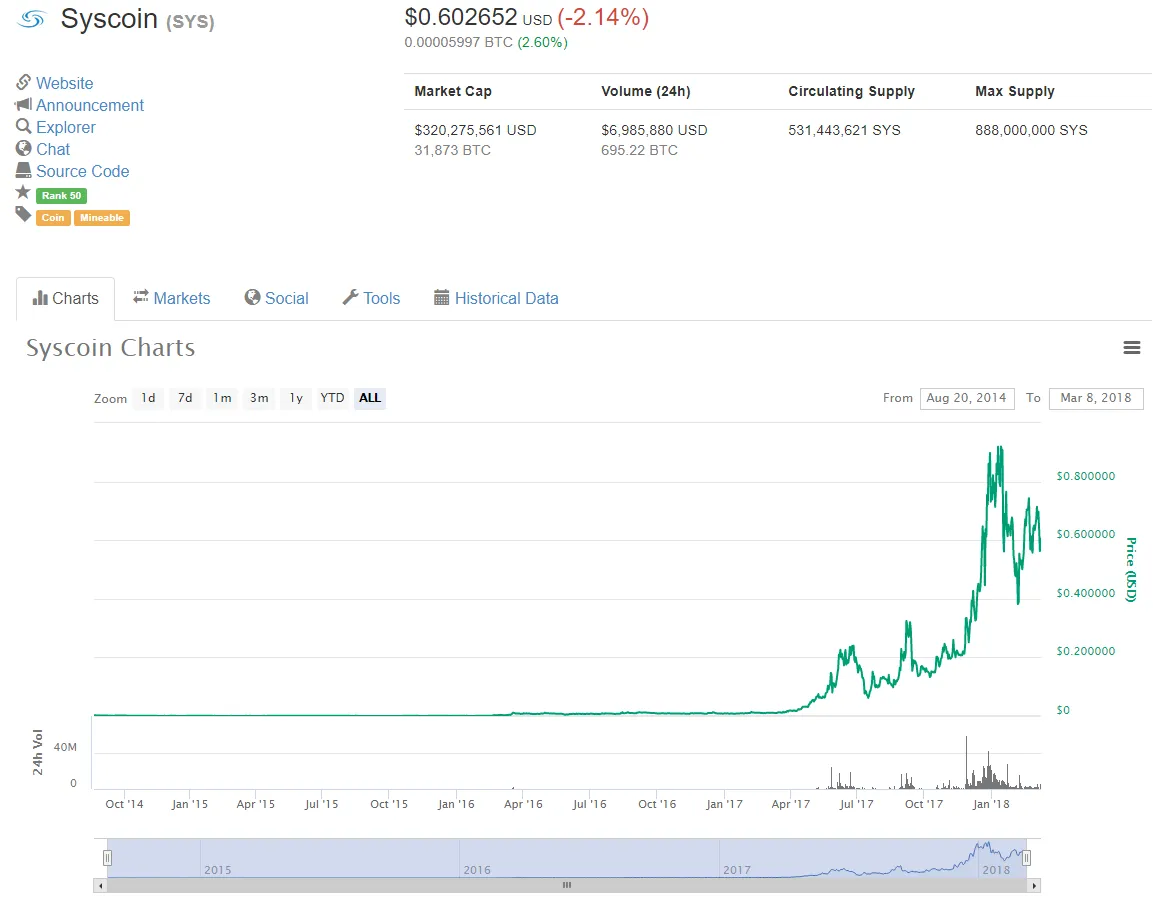Switch to the Social tab
1153x901 pixels.
(x=276, y=298)
